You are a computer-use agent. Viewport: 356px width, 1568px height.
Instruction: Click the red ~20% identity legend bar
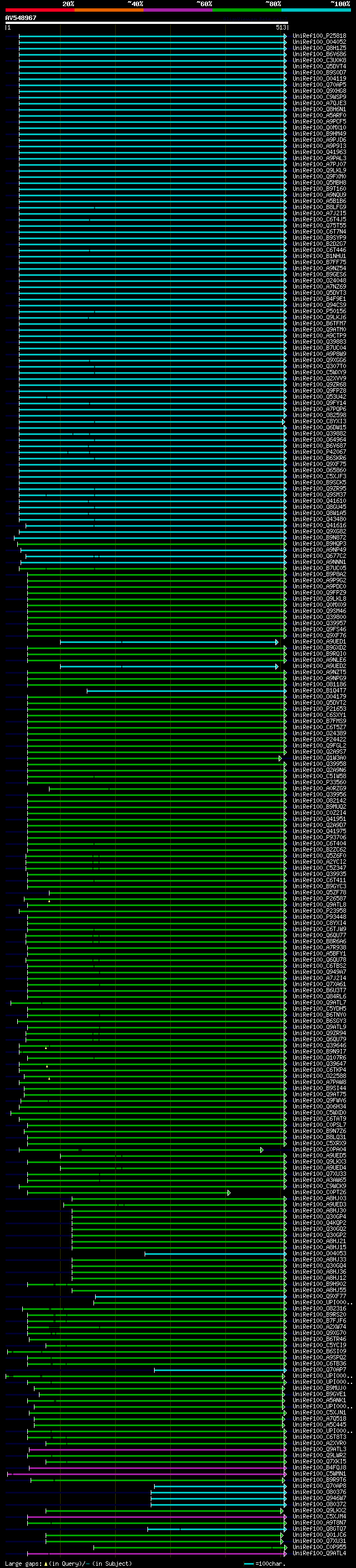pos(40,10)
